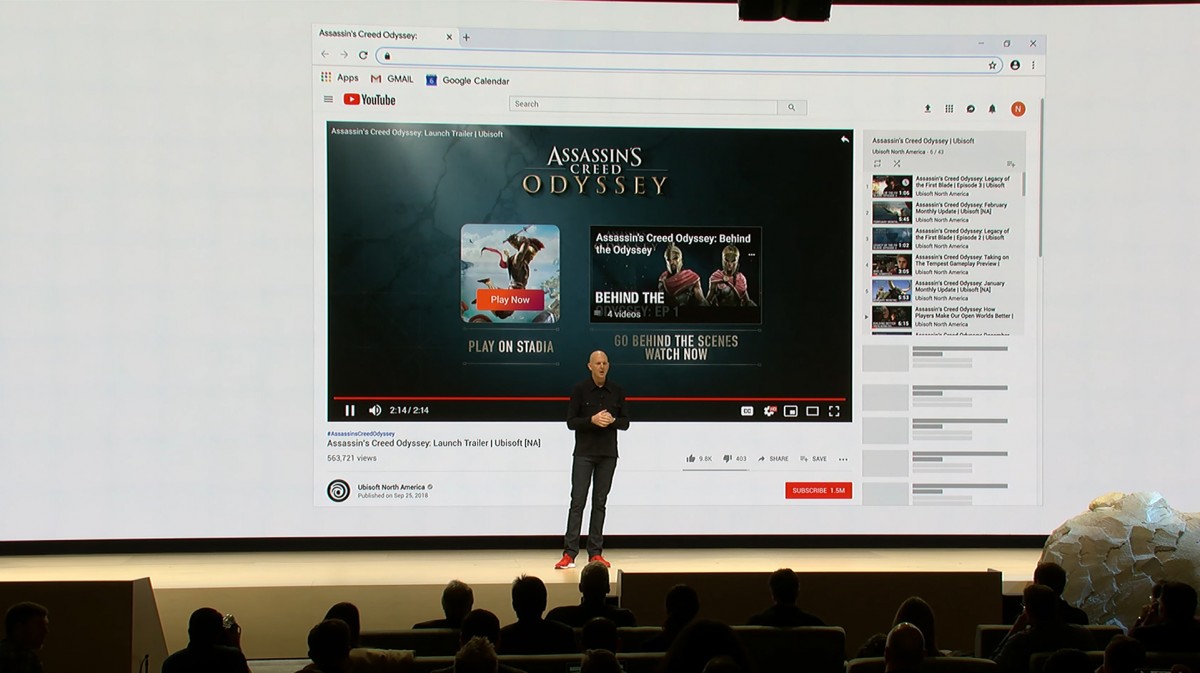
Task: Toggle closed captions on the player
Action: point(747,411)
